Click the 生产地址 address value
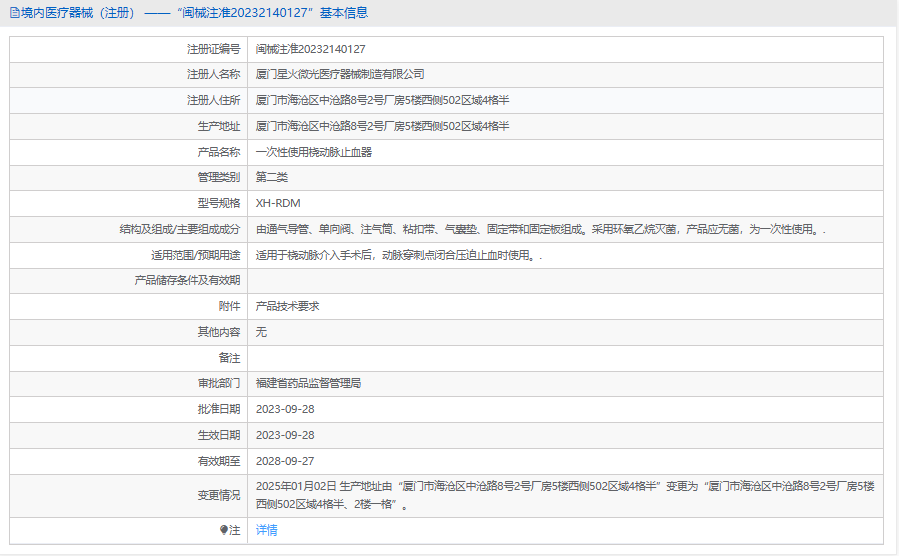This screenshot has height=556, width=899. pos(382,126)
